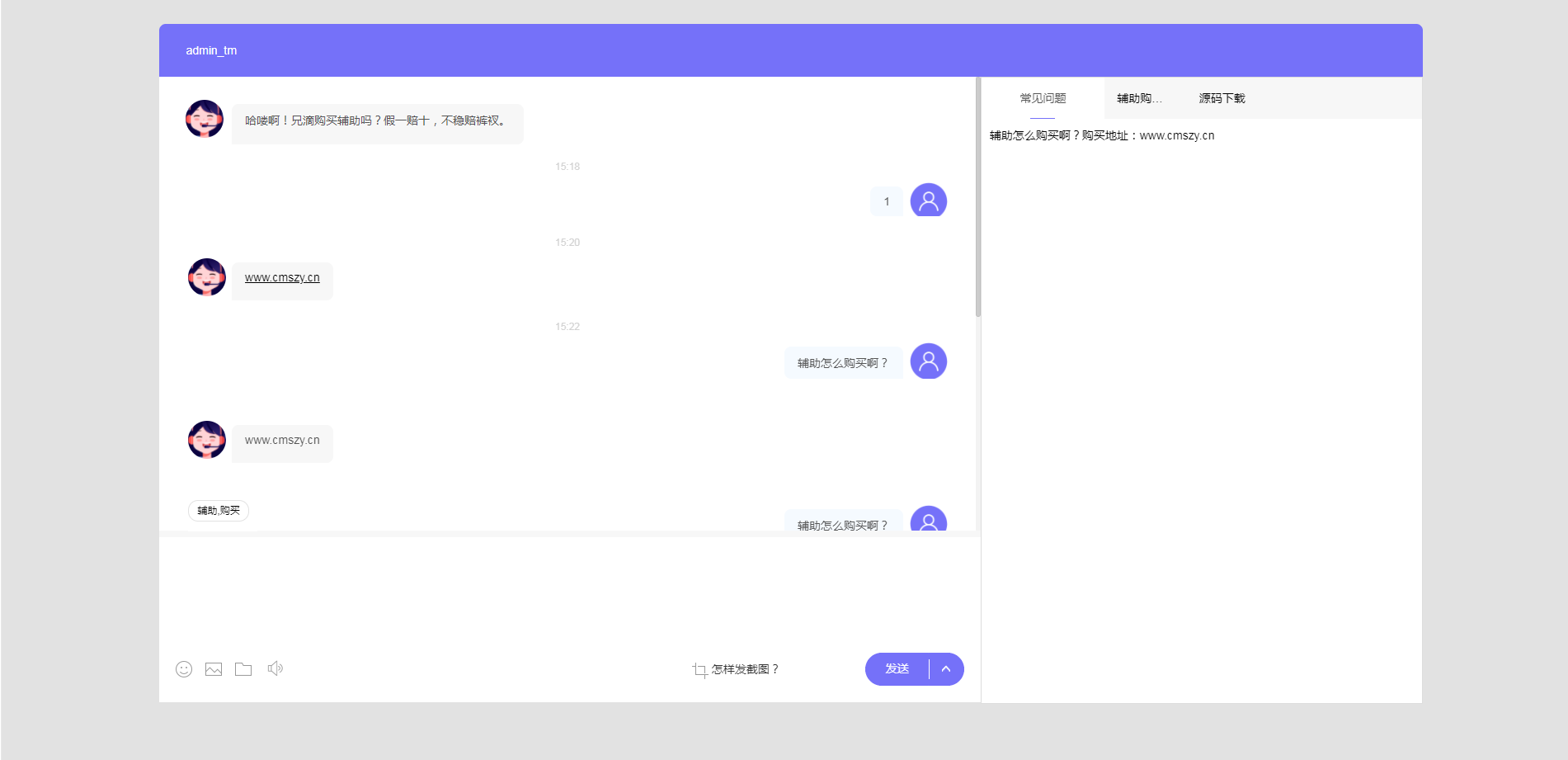Click the 辅助,购买 quick-reply tag

click(219, 511)
